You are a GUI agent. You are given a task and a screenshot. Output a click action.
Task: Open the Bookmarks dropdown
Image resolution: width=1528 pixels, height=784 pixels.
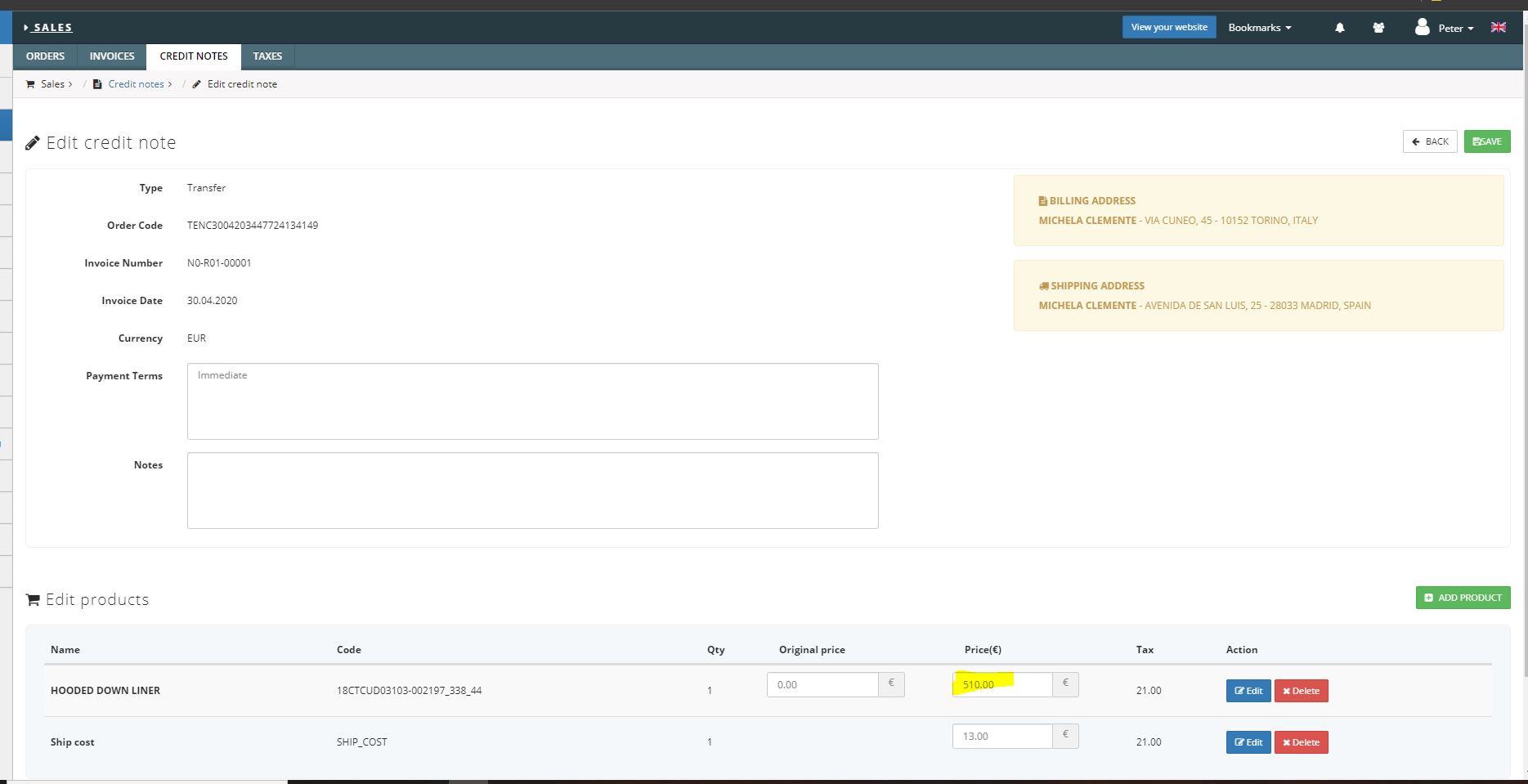[1260, 28]
